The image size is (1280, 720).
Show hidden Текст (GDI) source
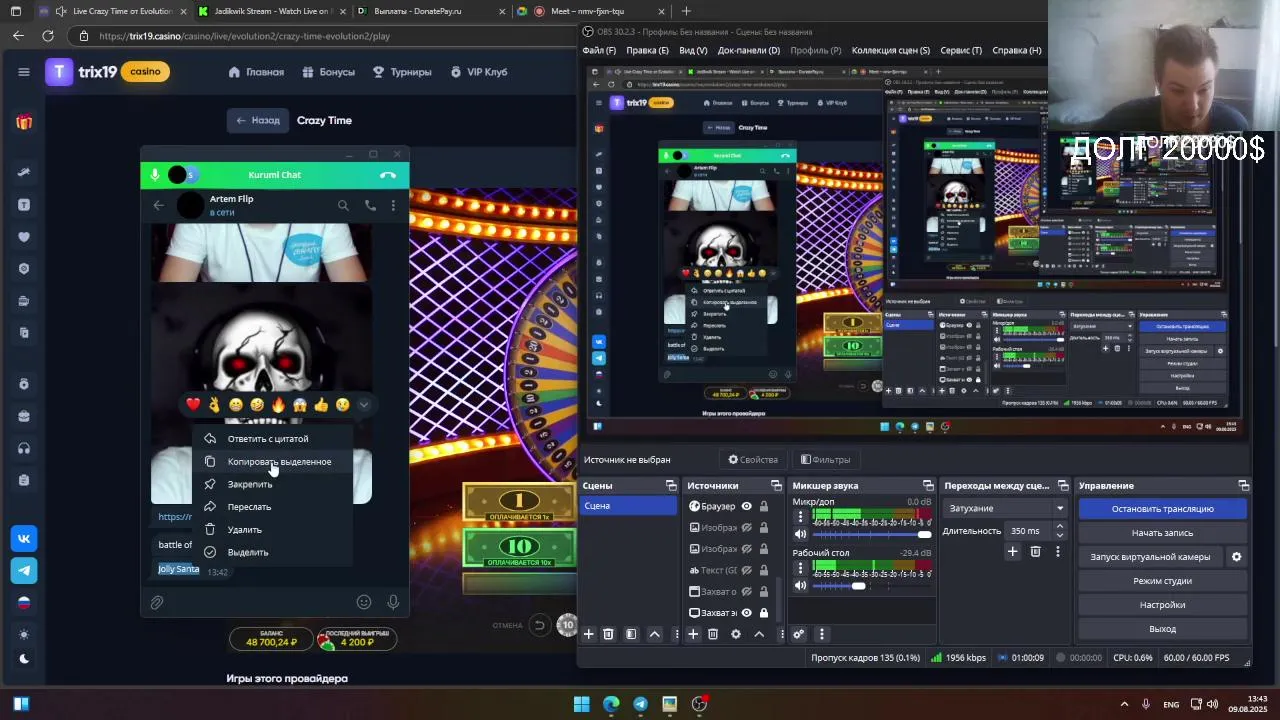point(746,570)
